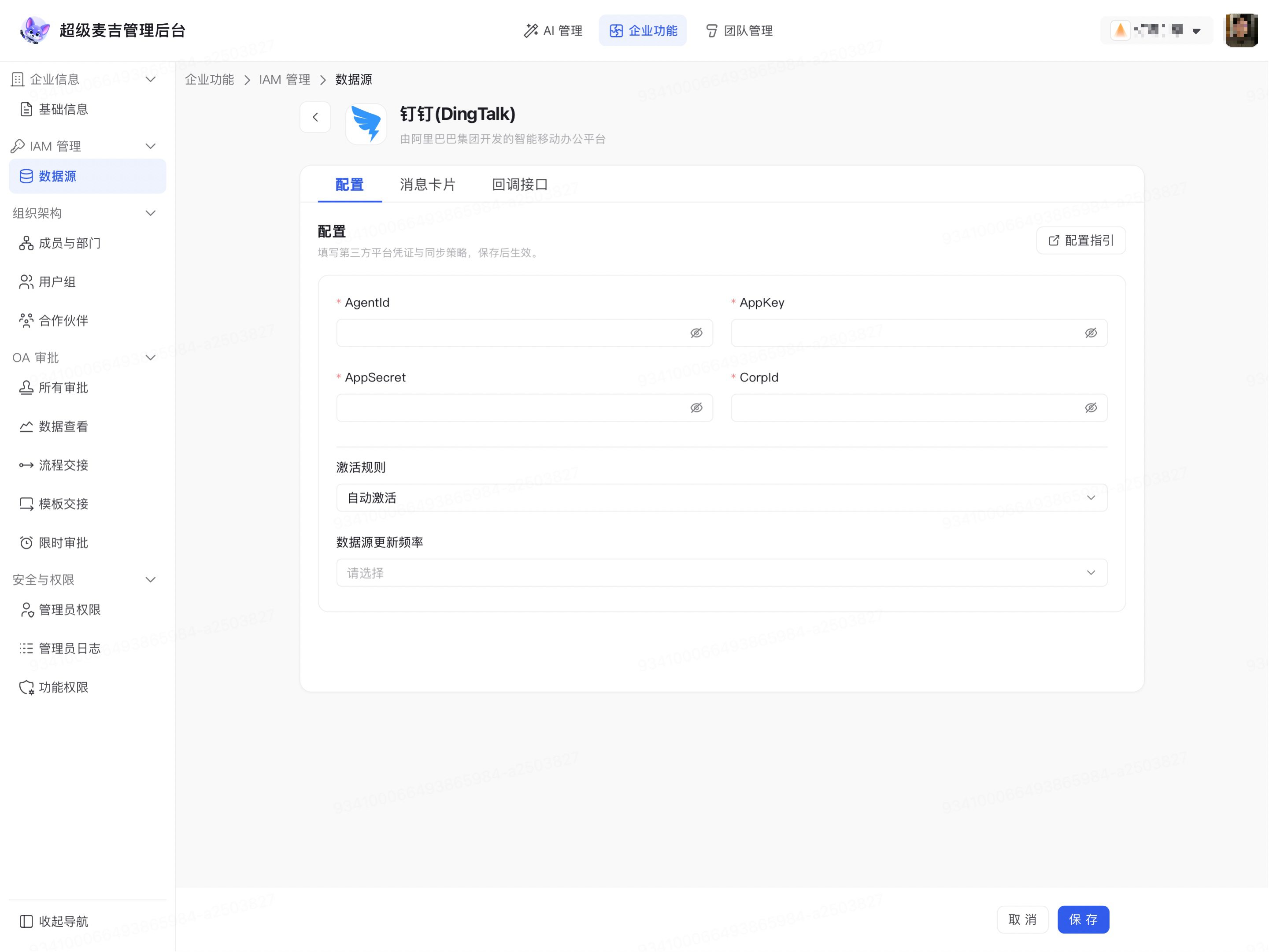Collapse the OA 审批 section
This screenshot has height=952, width=1269.
[x=151, y=358]
